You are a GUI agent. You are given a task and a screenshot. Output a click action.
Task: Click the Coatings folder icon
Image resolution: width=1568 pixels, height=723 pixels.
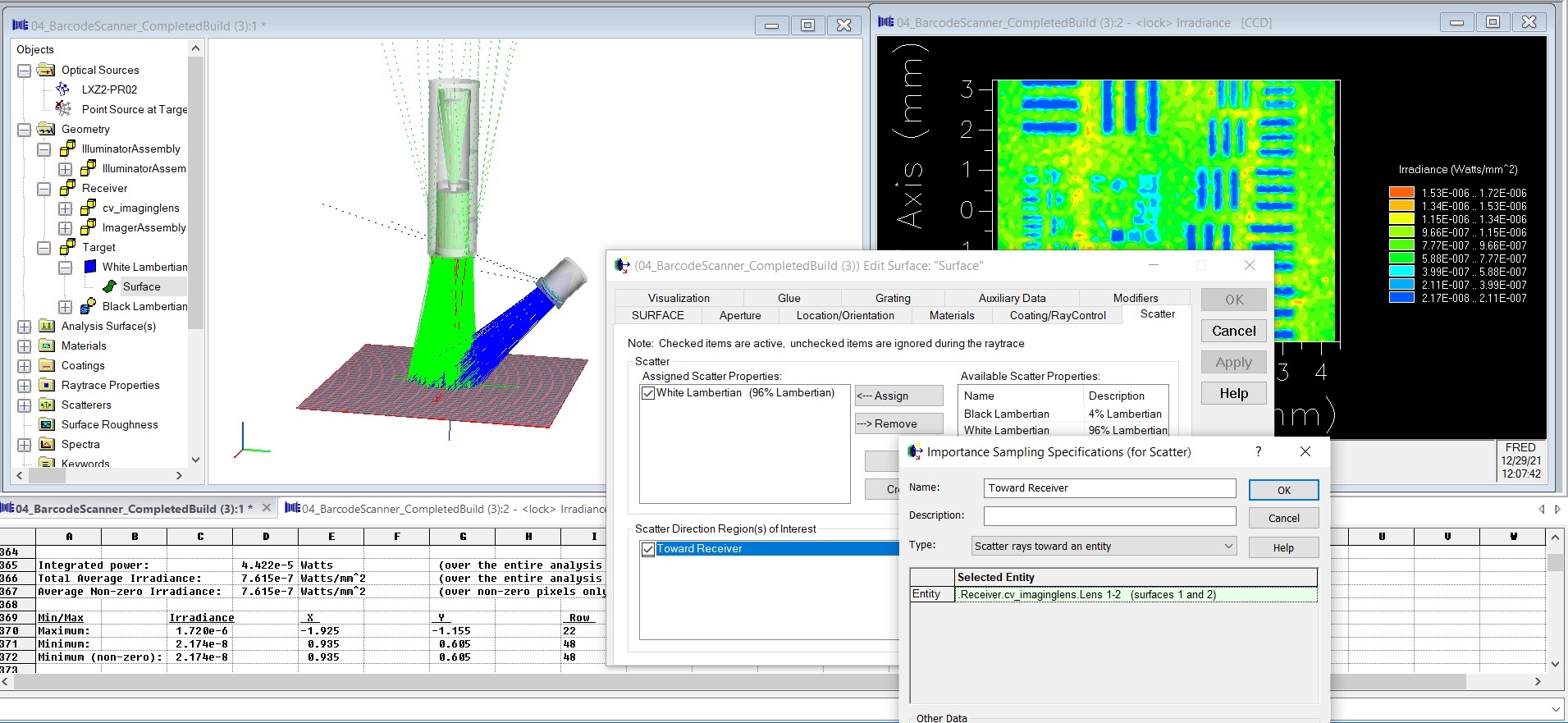tap(47, 365)
